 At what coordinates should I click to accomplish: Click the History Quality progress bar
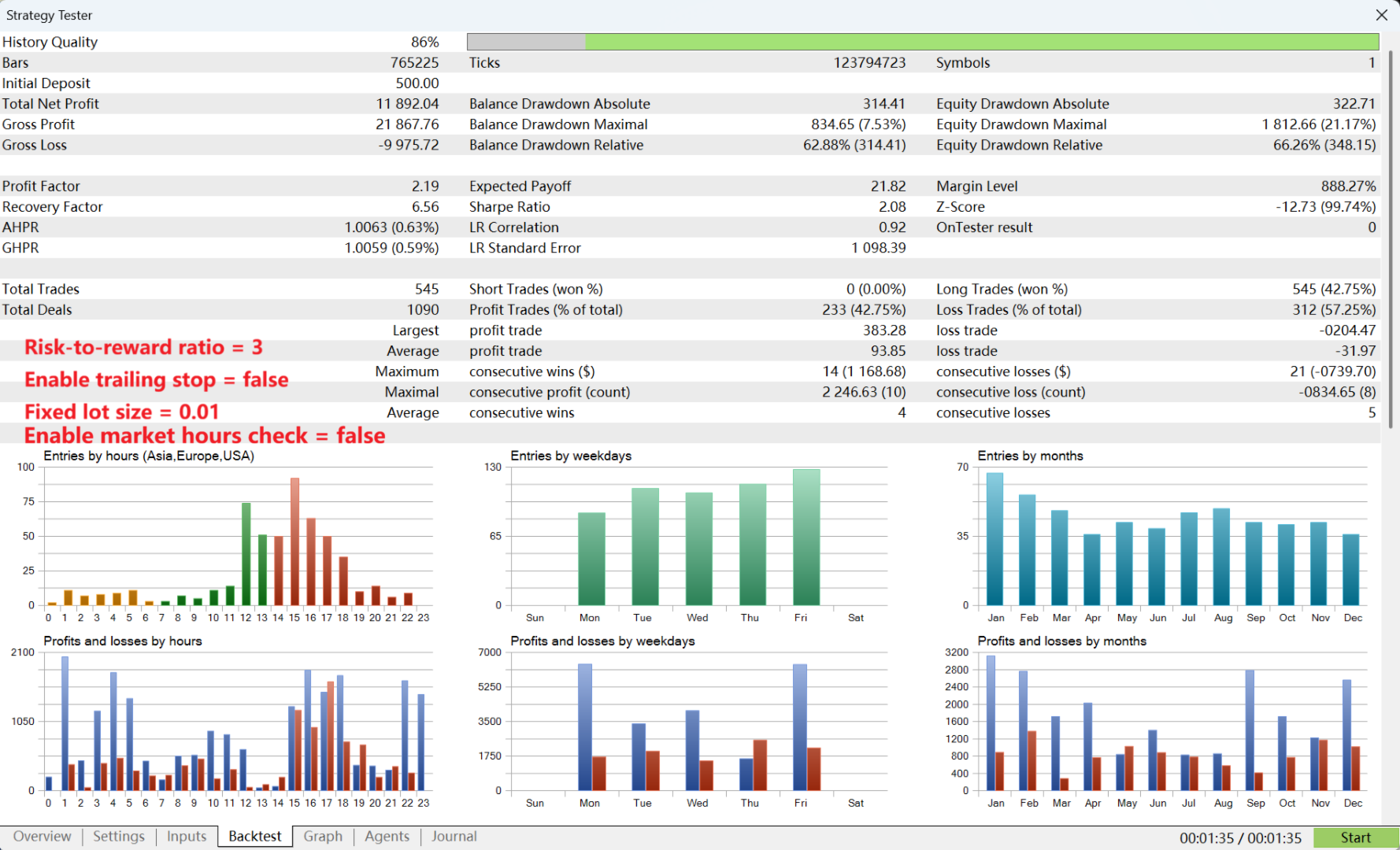(923, 42)
